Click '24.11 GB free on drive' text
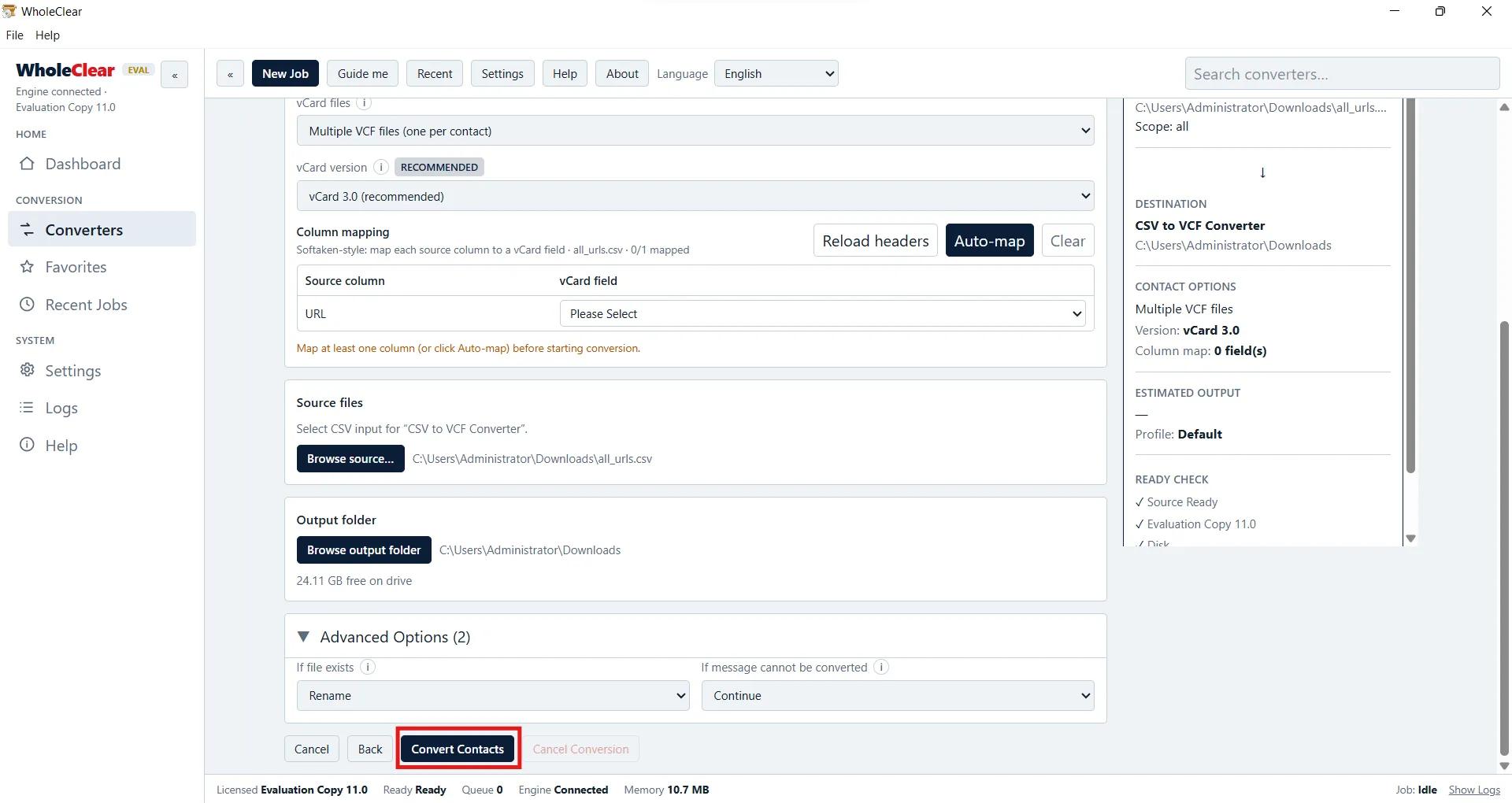The width and height of the screenshot is (1512, 803). click(x=354, y=581)
